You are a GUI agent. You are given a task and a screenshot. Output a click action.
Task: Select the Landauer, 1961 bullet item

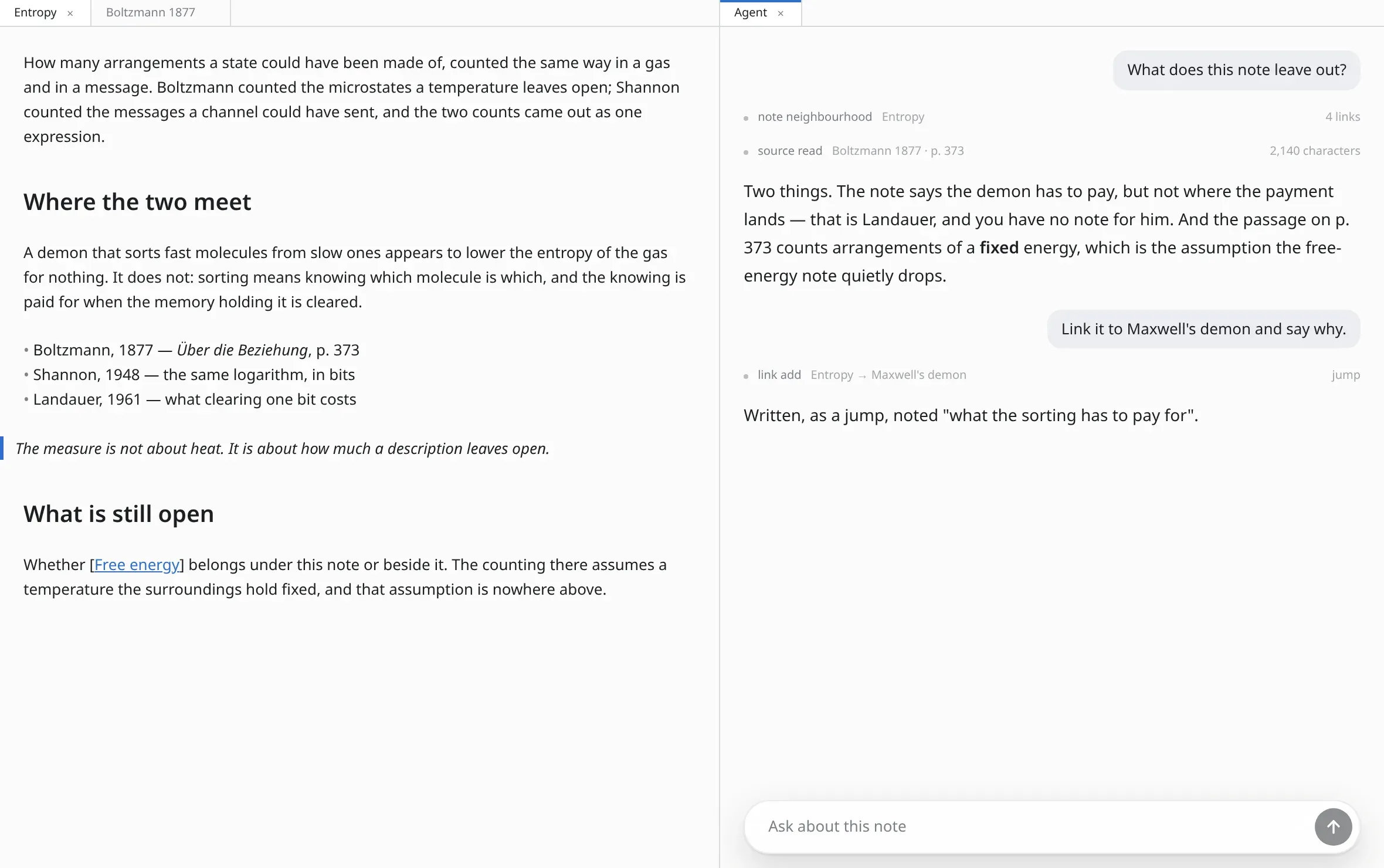tap(194, 399)
